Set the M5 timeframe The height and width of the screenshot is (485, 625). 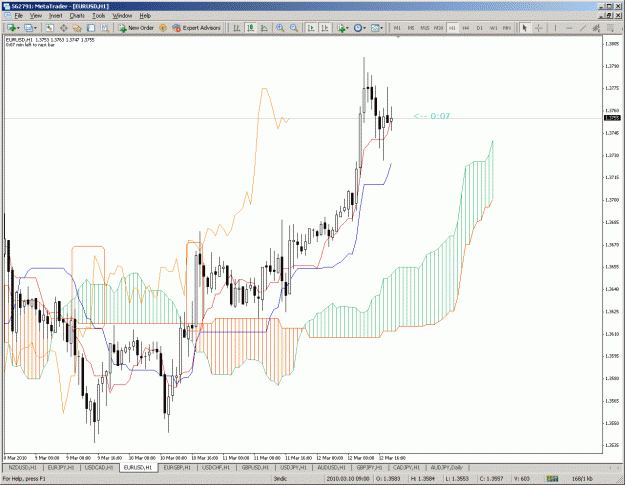tap(411, 28)
